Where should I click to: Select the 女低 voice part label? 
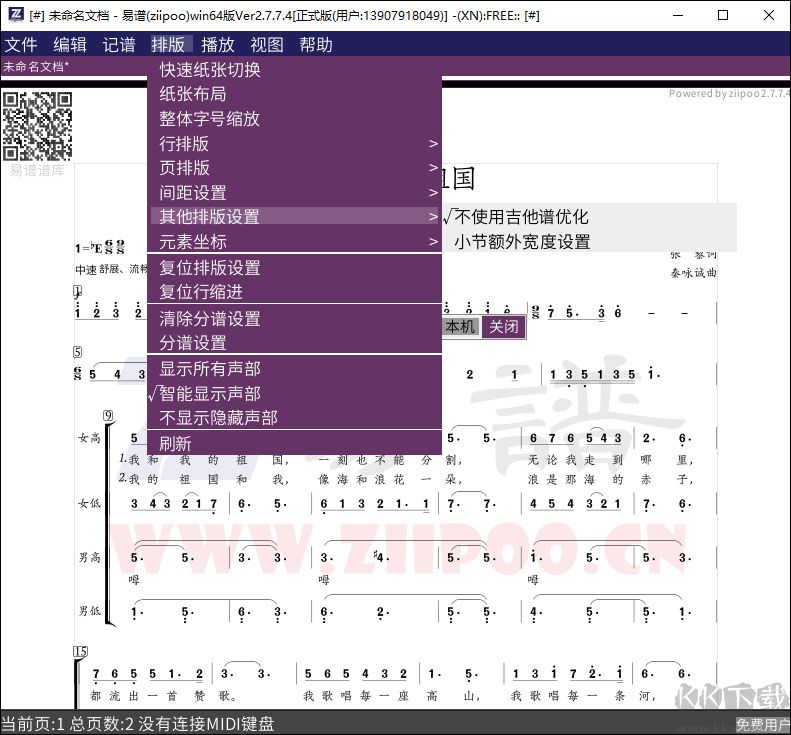89,503
